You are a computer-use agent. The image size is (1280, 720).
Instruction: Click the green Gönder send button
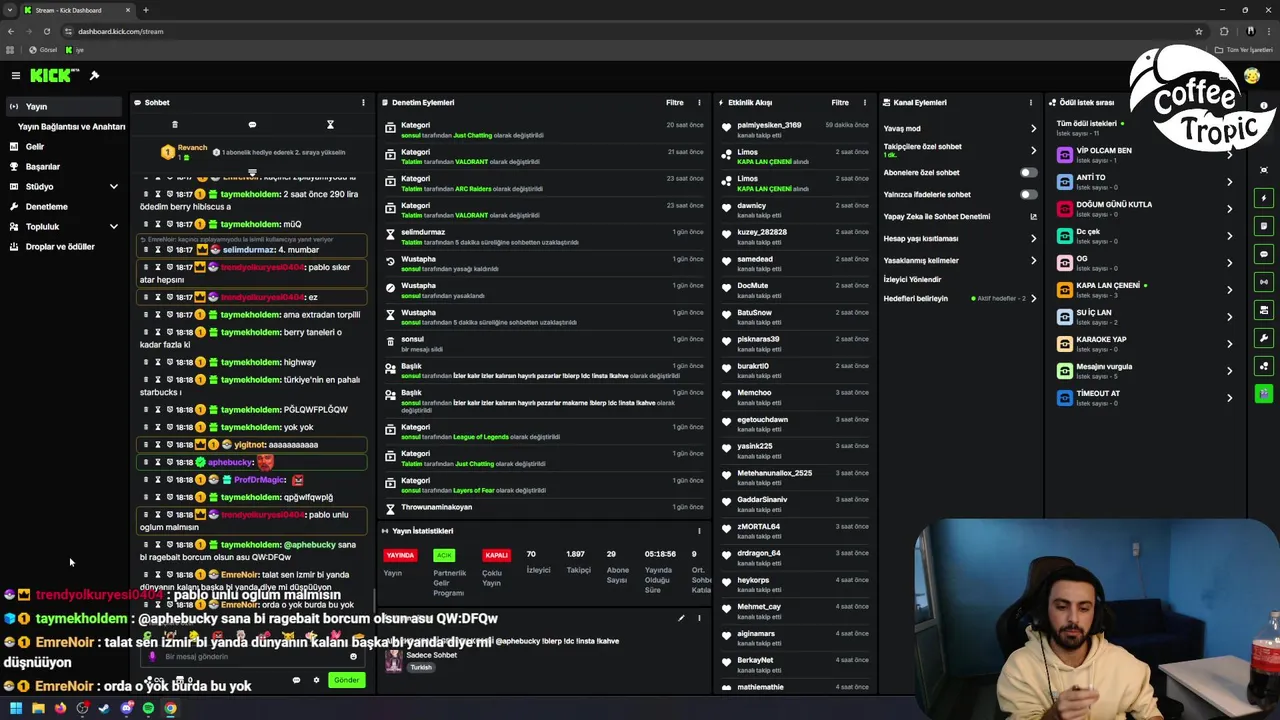[346, 680]
